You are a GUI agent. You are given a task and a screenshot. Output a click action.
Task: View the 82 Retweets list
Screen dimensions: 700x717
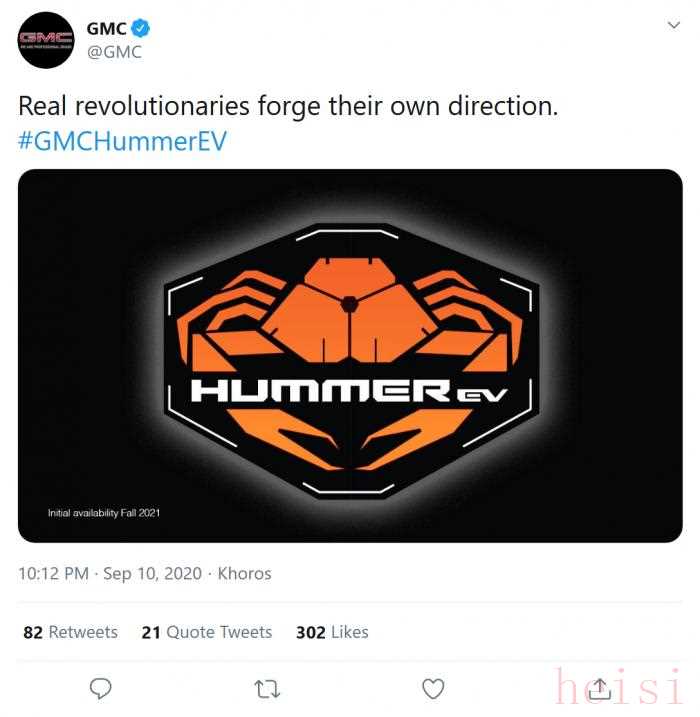click(70, 632)
